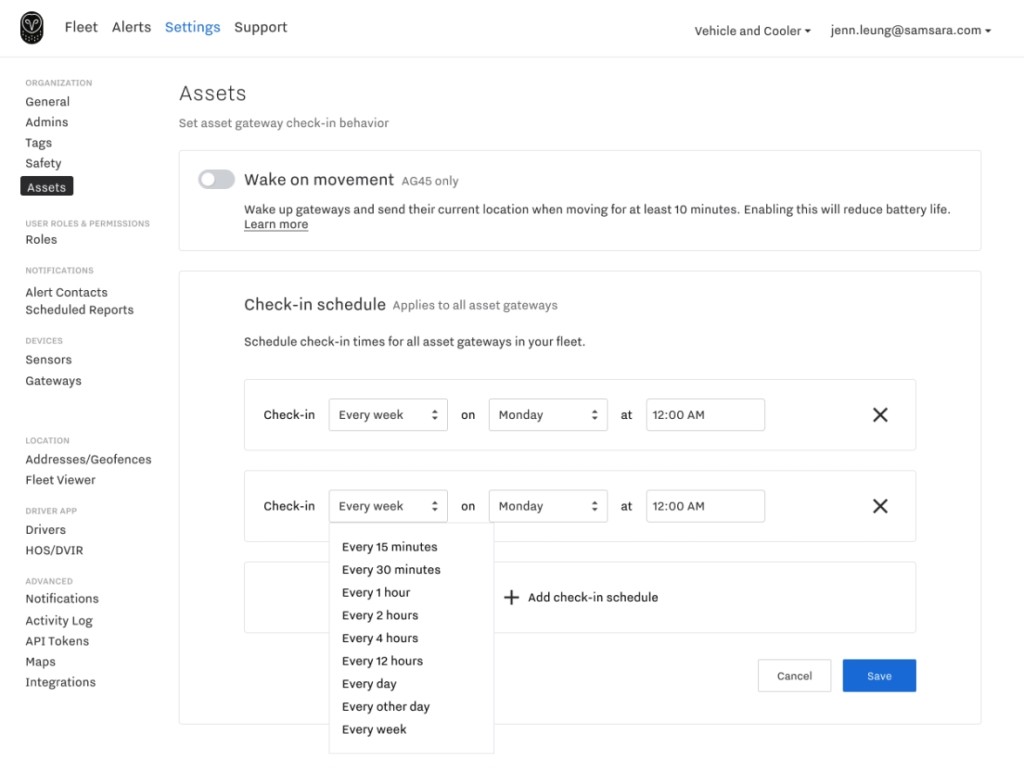Delete the second check-in schedule row
The width and height of the screenshot is (1024, 784).
(880, 506)
